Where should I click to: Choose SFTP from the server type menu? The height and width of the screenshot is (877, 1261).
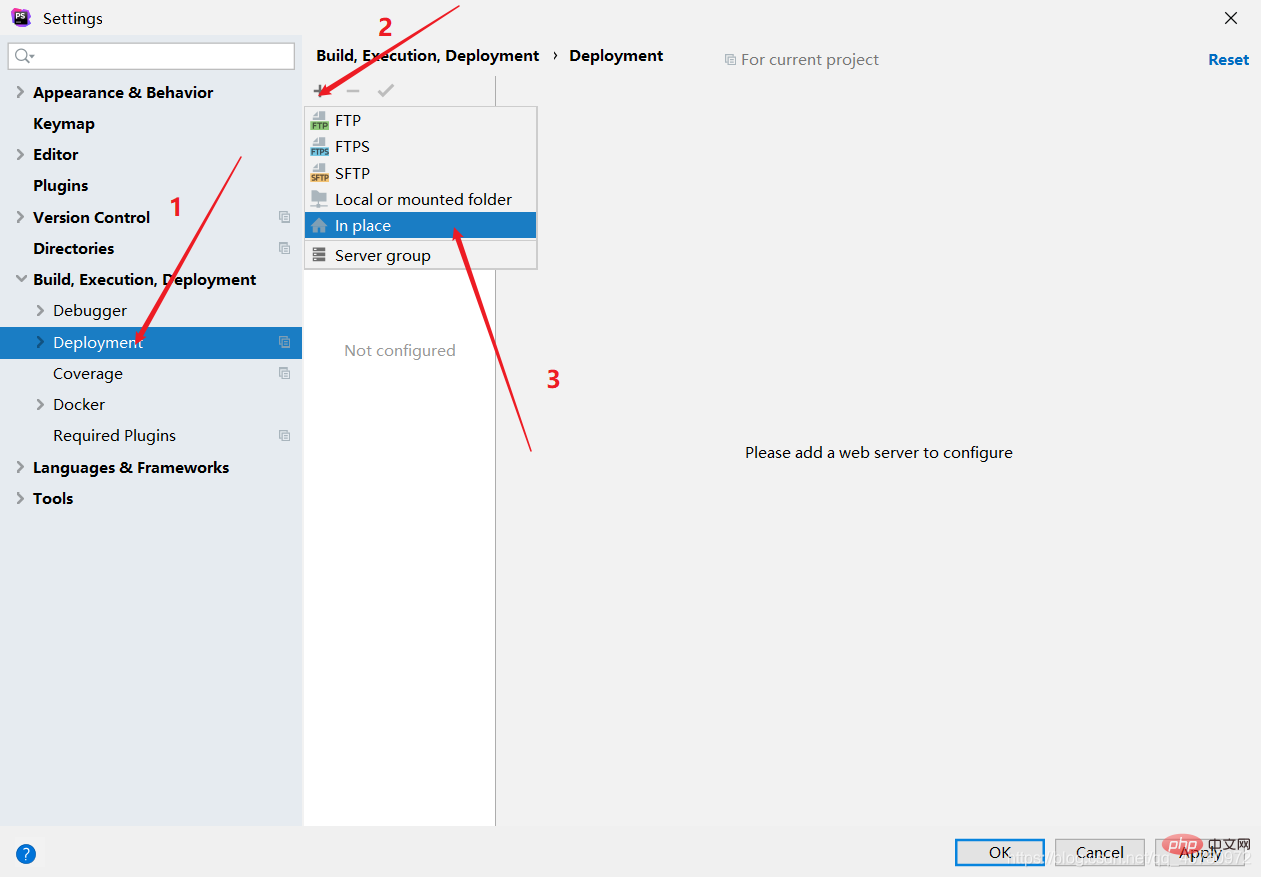[x=421, y=173]
